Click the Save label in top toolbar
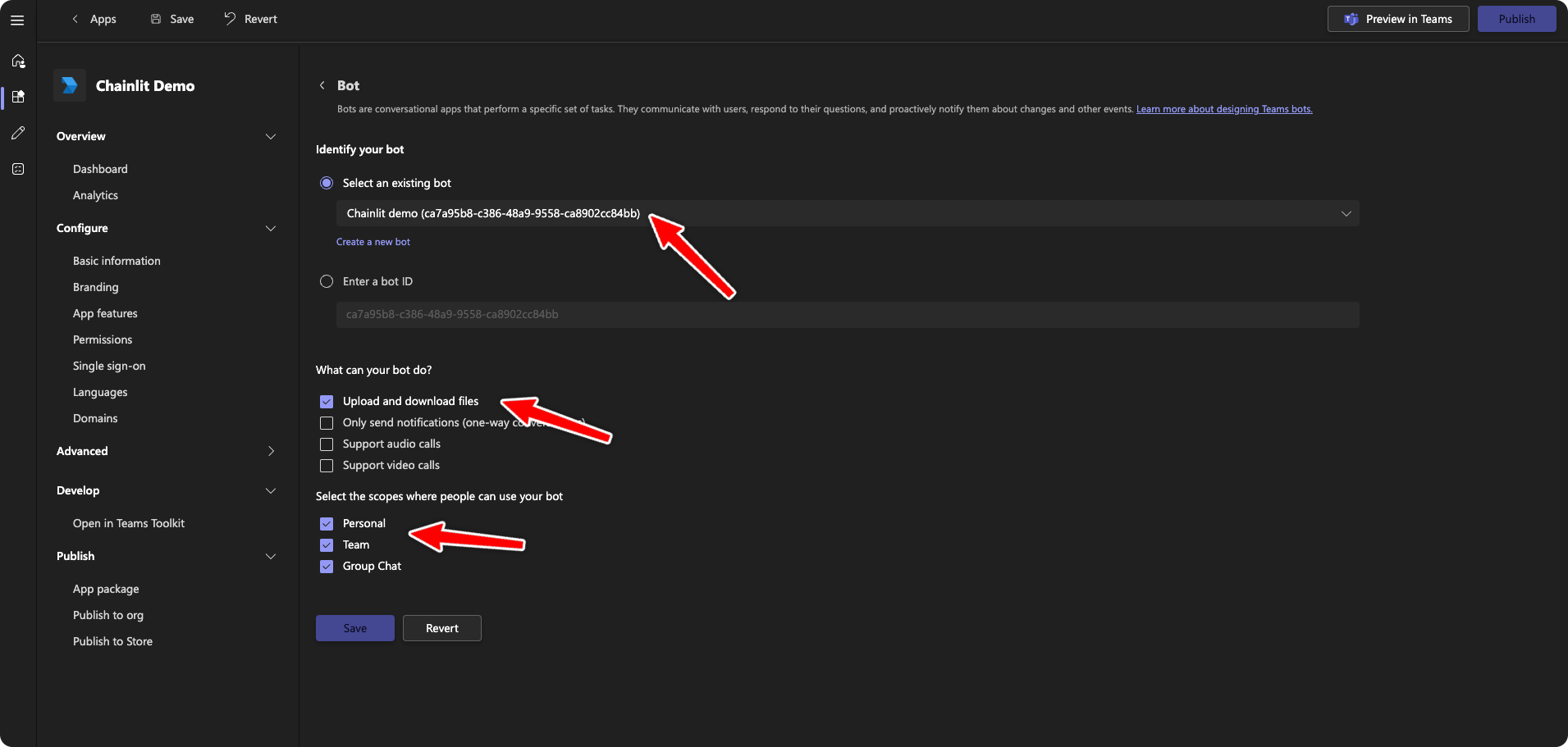 182,19
